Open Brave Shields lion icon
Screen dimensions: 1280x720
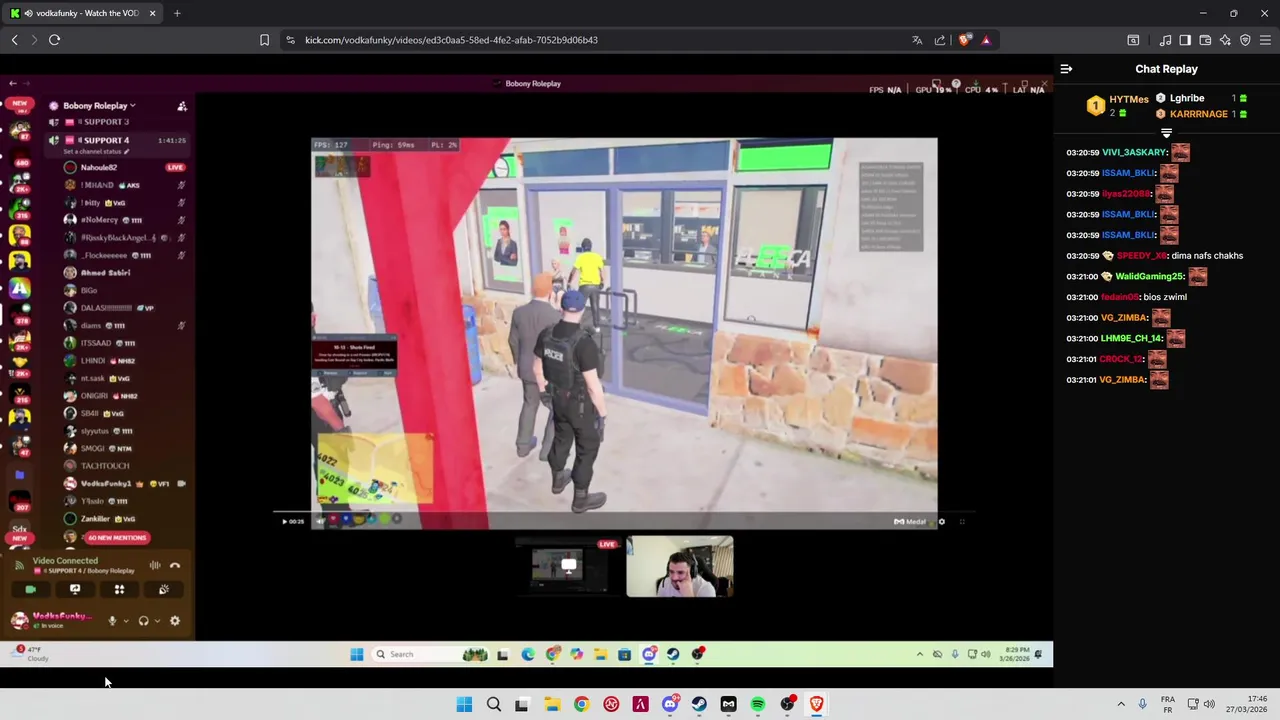tap(964, 40)
